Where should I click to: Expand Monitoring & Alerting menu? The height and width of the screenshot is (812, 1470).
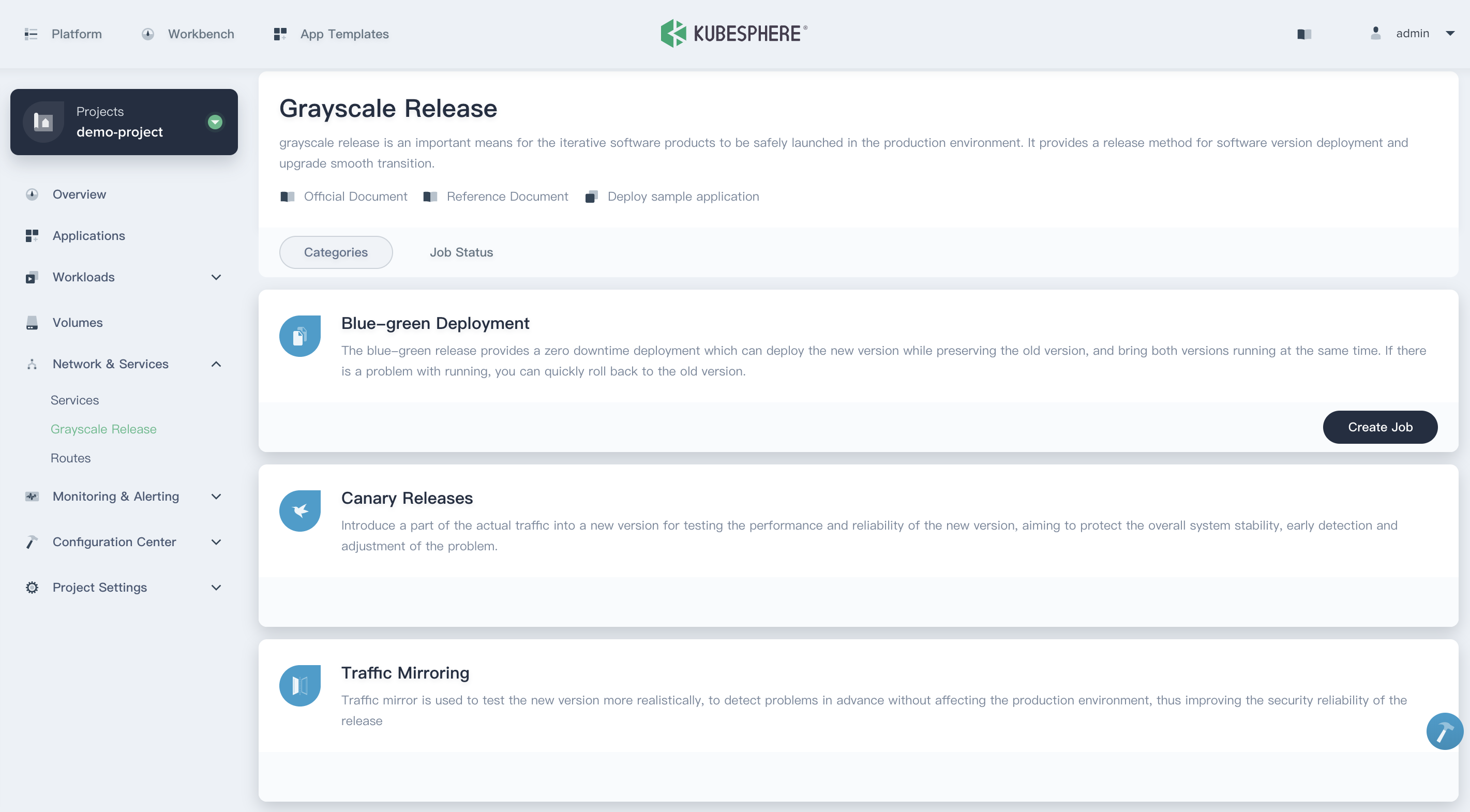click(x=216, y=497)
